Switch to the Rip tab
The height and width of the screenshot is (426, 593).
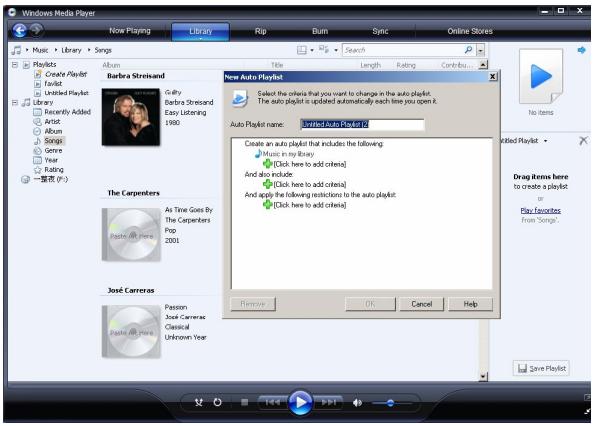[x=261, y=31]
